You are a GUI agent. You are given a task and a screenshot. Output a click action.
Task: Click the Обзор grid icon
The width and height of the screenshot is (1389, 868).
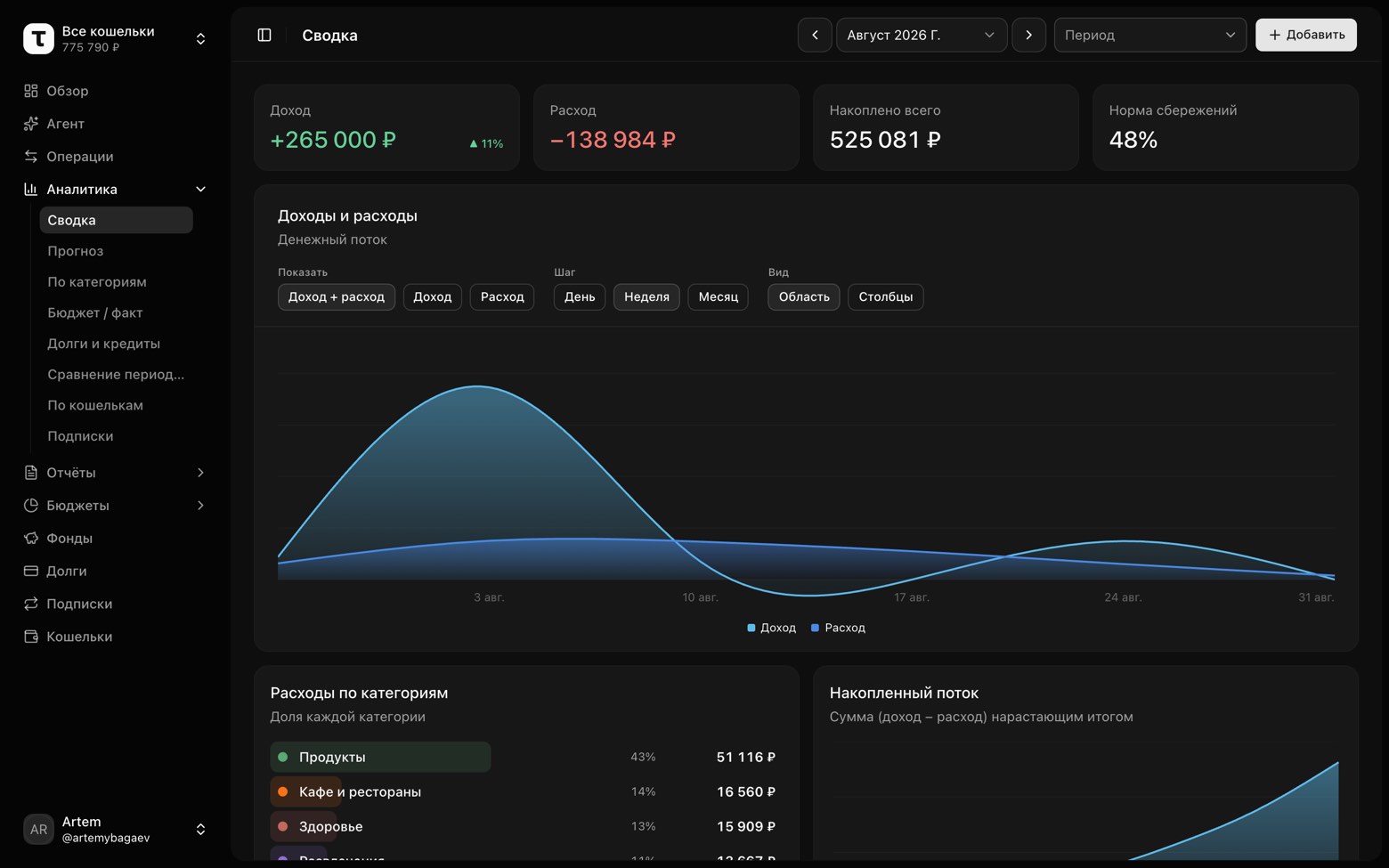coord(31,91)
